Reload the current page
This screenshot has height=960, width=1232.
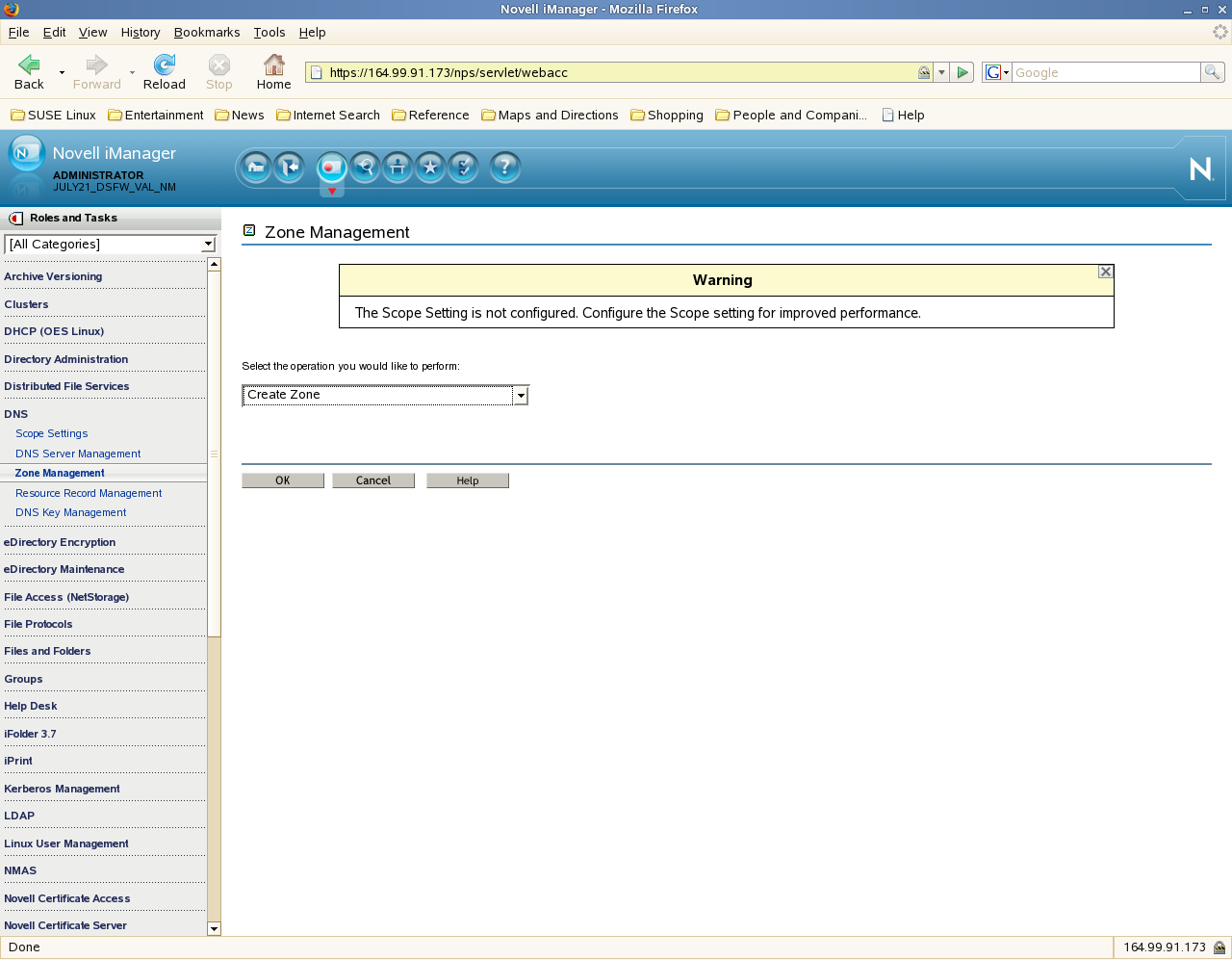[x=165, y=72]
